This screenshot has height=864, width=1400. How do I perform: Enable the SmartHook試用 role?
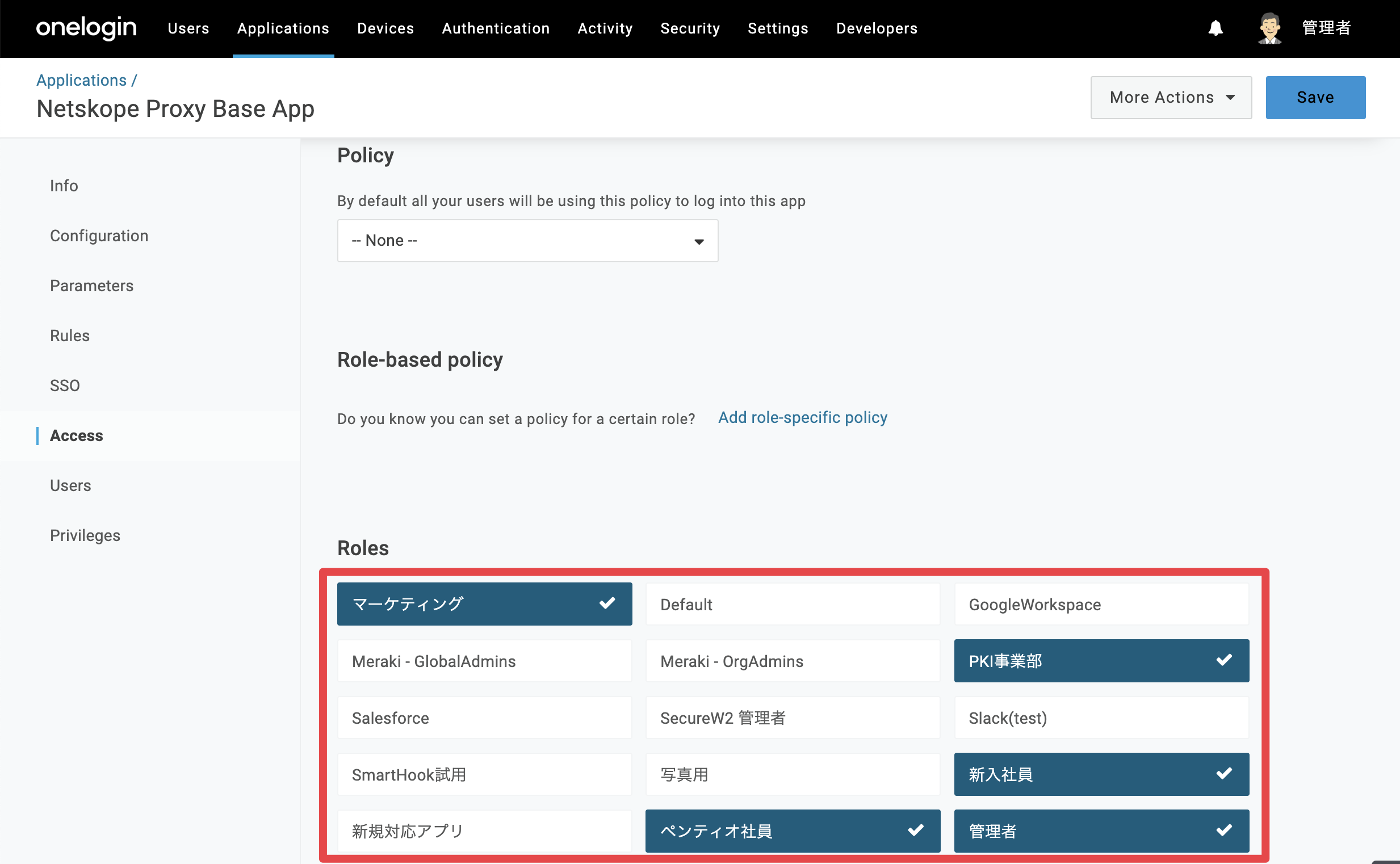485,774
